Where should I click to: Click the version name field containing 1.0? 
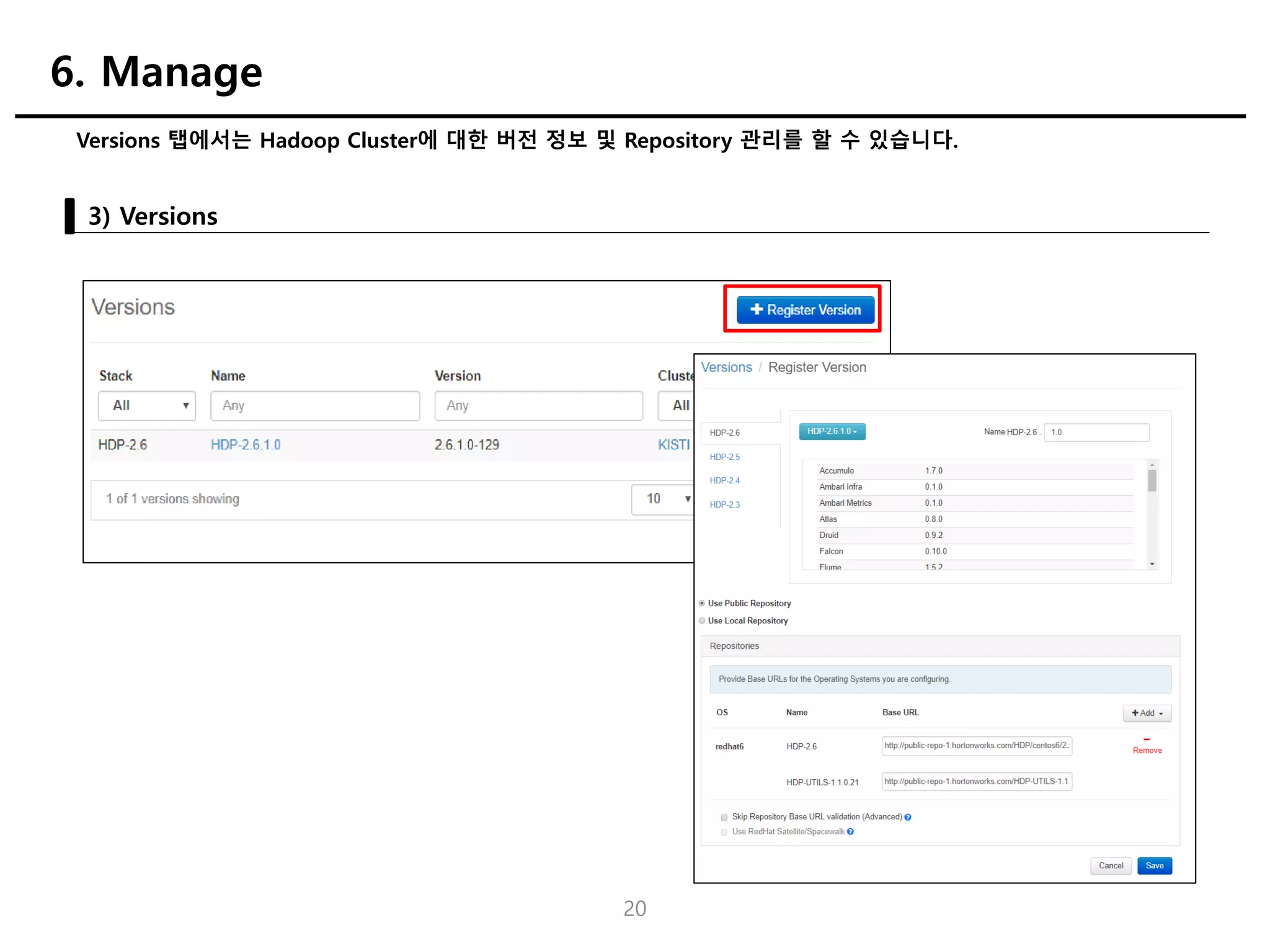point(1096,432)
